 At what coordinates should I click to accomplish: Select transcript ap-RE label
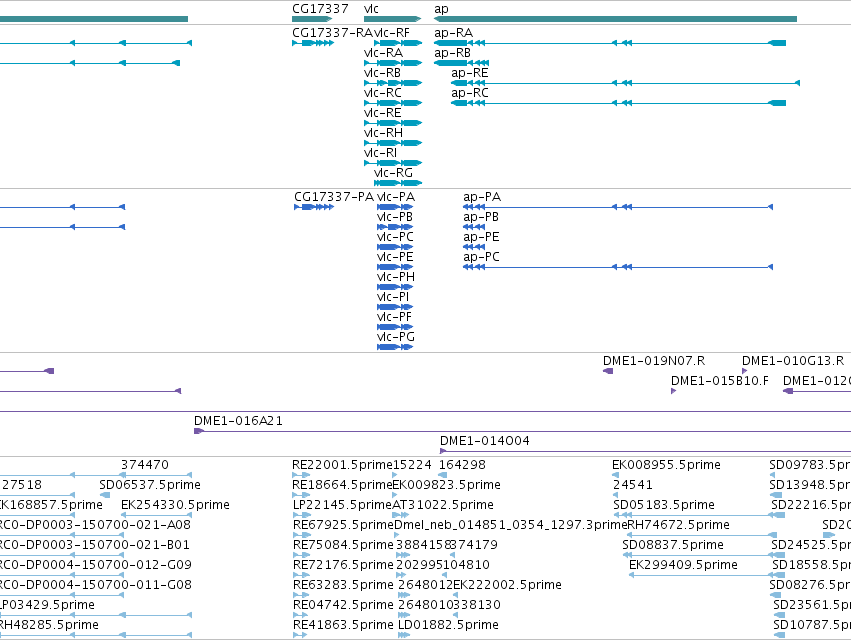469,73
